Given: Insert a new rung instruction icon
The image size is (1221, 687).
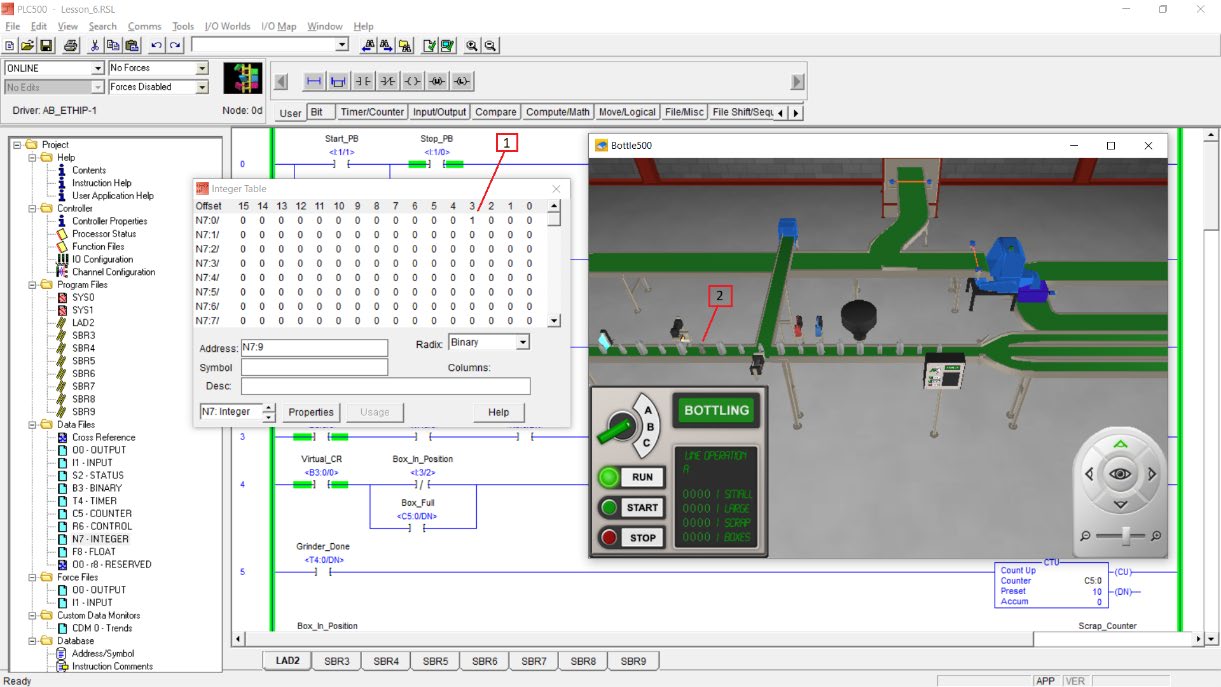Looking at the screenshot, I should pyautogui.click(x=314, y=82).
